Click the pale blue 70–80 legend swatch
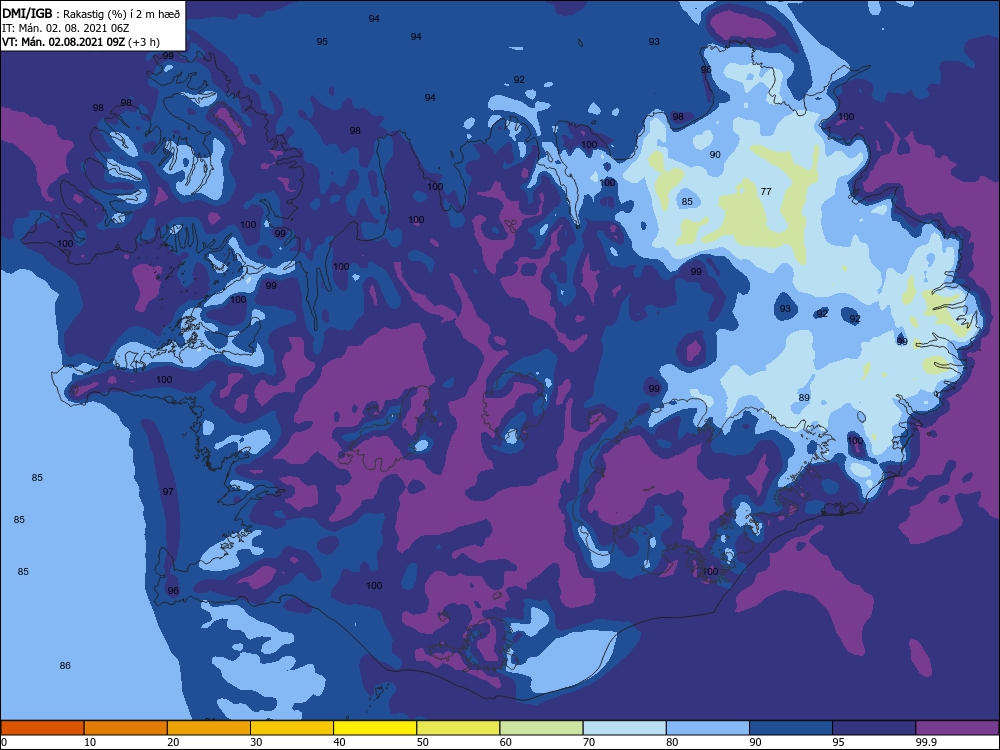The height and width of the screenshot is (750, 1000). pos(625,728)
